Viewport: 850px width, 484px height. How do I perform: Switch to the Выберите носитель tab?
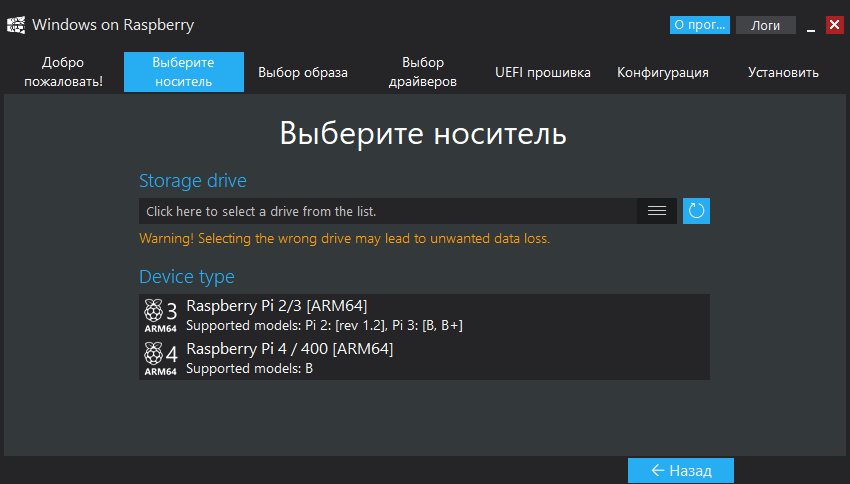(x=184, y=72)
